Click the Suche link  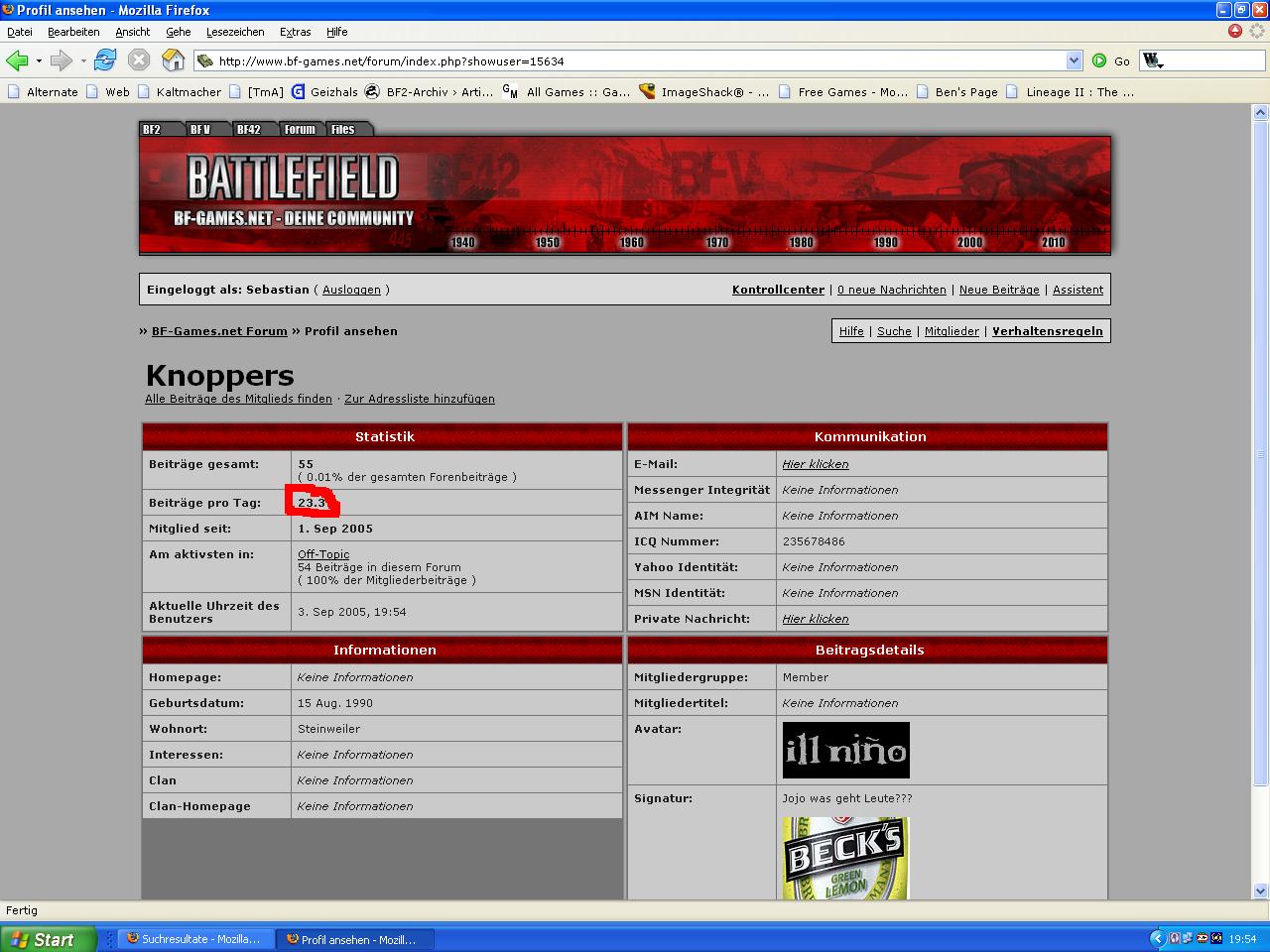click(x=894, y=331)
